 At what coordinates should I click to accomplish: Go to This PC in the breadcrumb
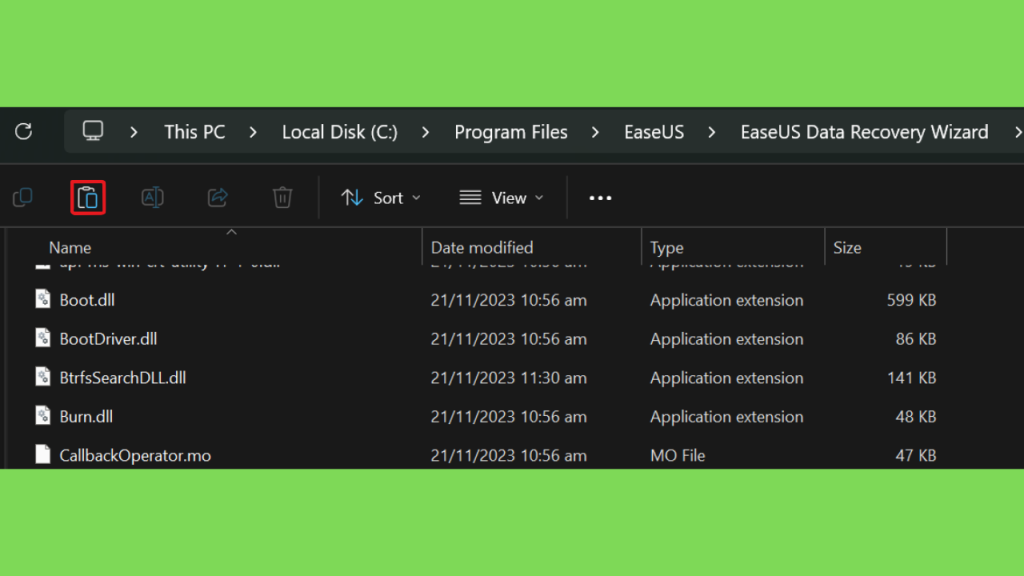(195, 133)
